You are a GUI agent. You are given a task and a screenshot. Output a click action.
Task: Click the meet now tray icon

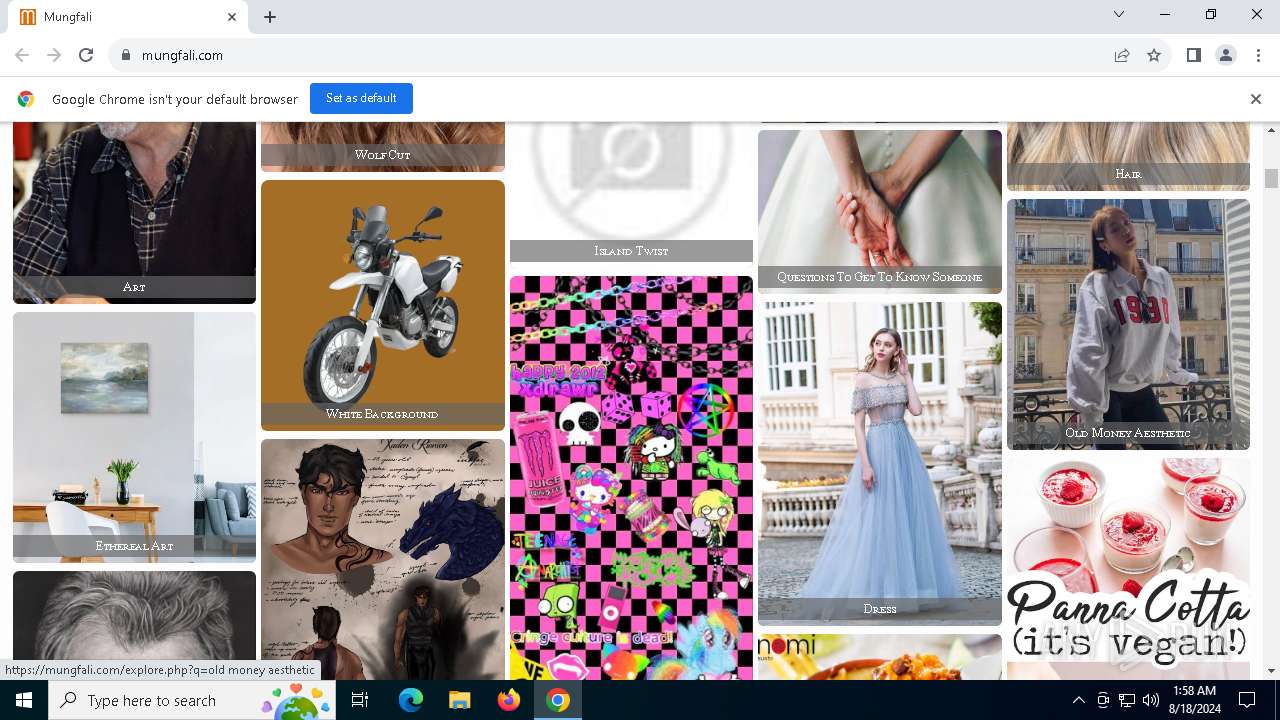click(1103, 700)
